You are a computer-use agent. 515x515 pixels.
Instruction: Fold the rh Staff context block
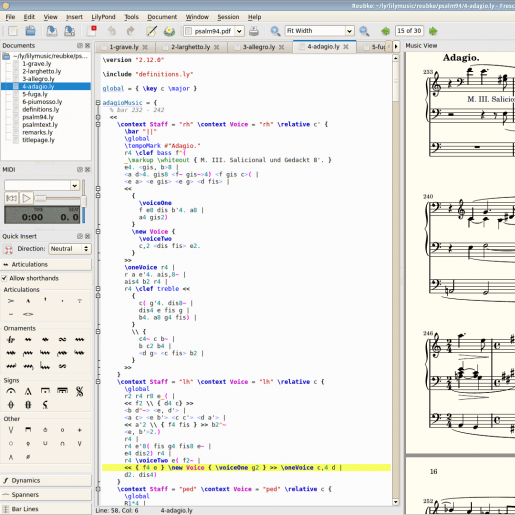[98, 124]
